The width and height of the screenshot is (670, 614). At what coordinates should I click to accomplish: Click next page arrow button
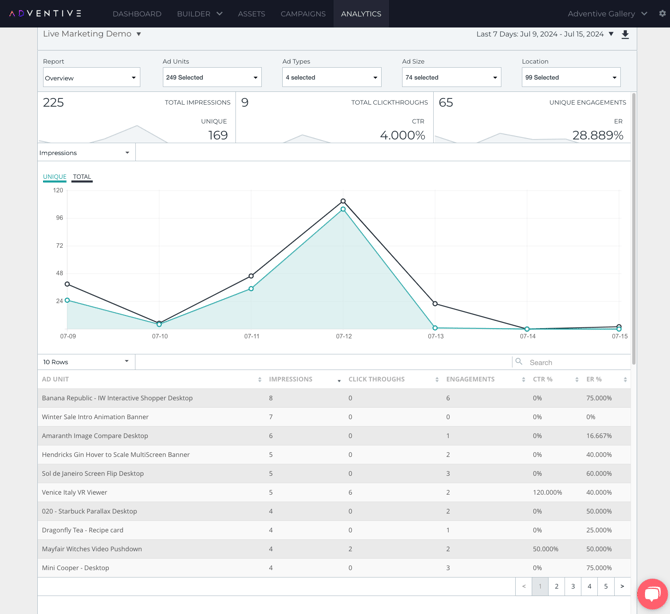tap(622, 587)
